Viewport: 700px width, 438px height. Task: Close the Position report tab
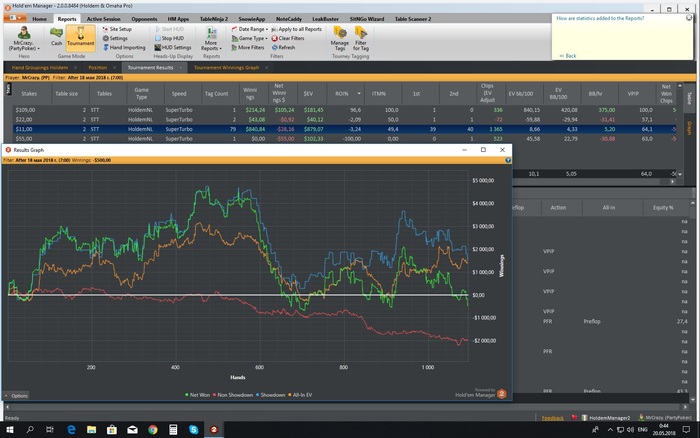point(114,68)
